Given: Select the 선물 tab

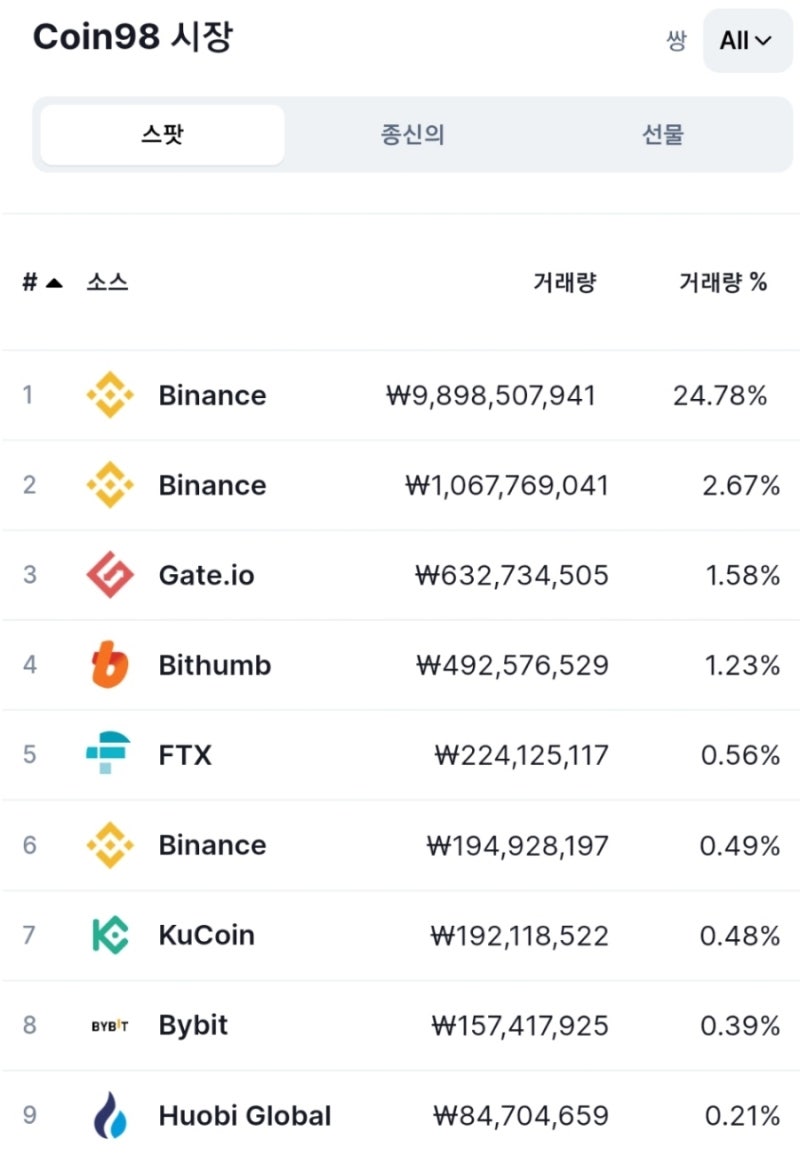Looking at the screenshot, I should tap(662, 135).
